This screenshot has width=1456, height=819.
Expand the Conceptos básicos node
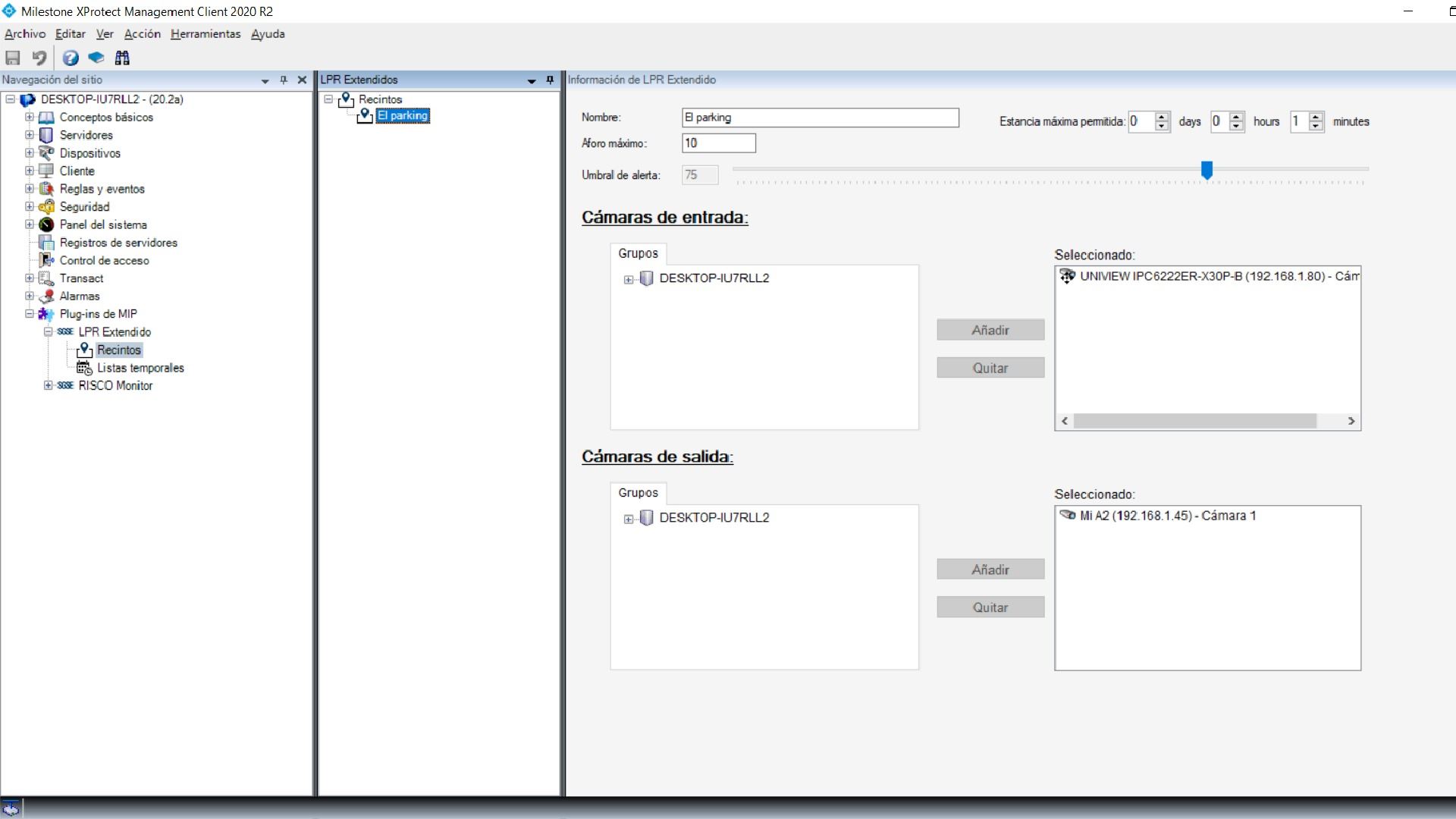[x=30, y=118]
